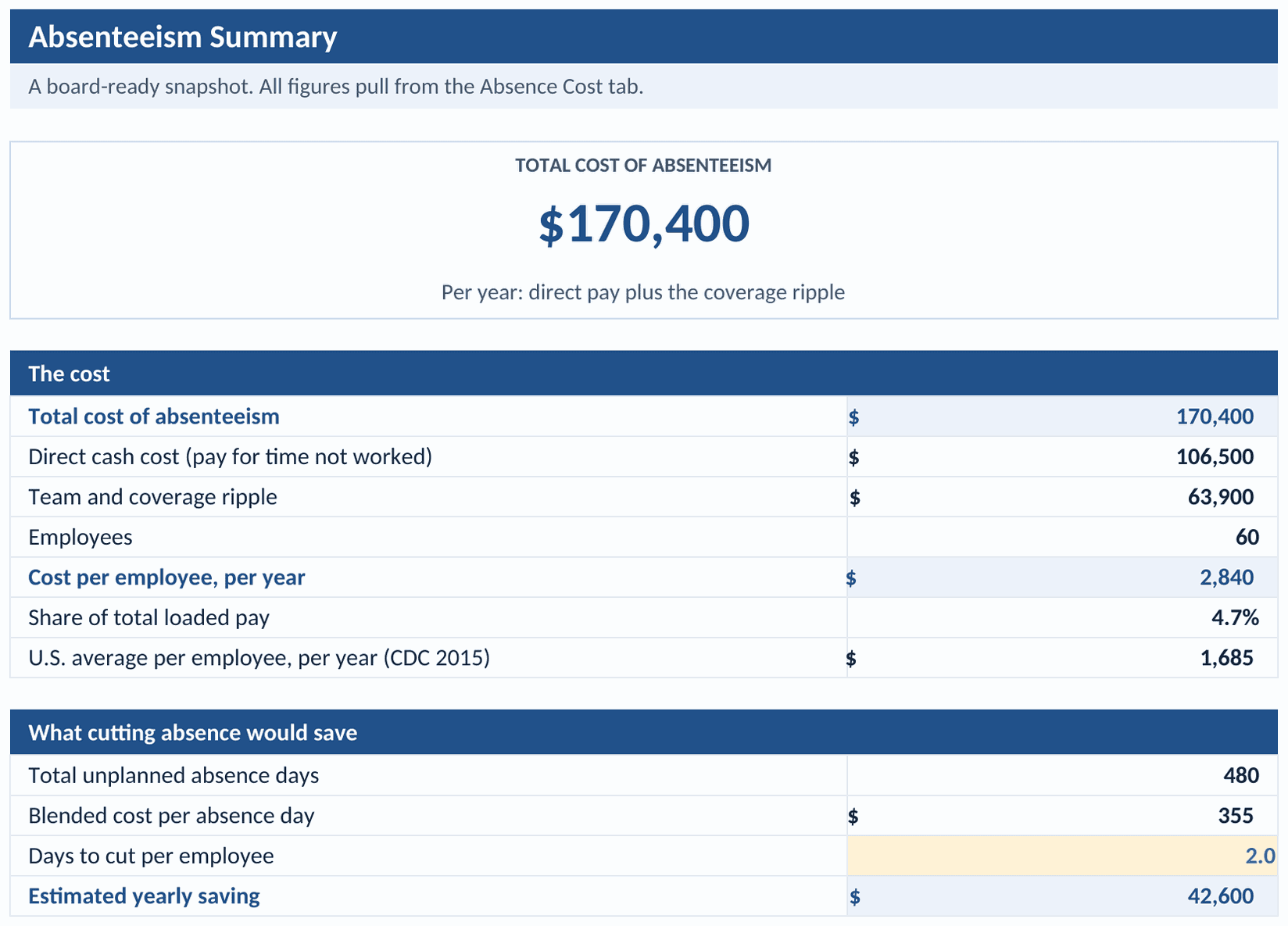Click the dollar sign beside 106,500
This screenshot has width=1288, height=926.
854,457
